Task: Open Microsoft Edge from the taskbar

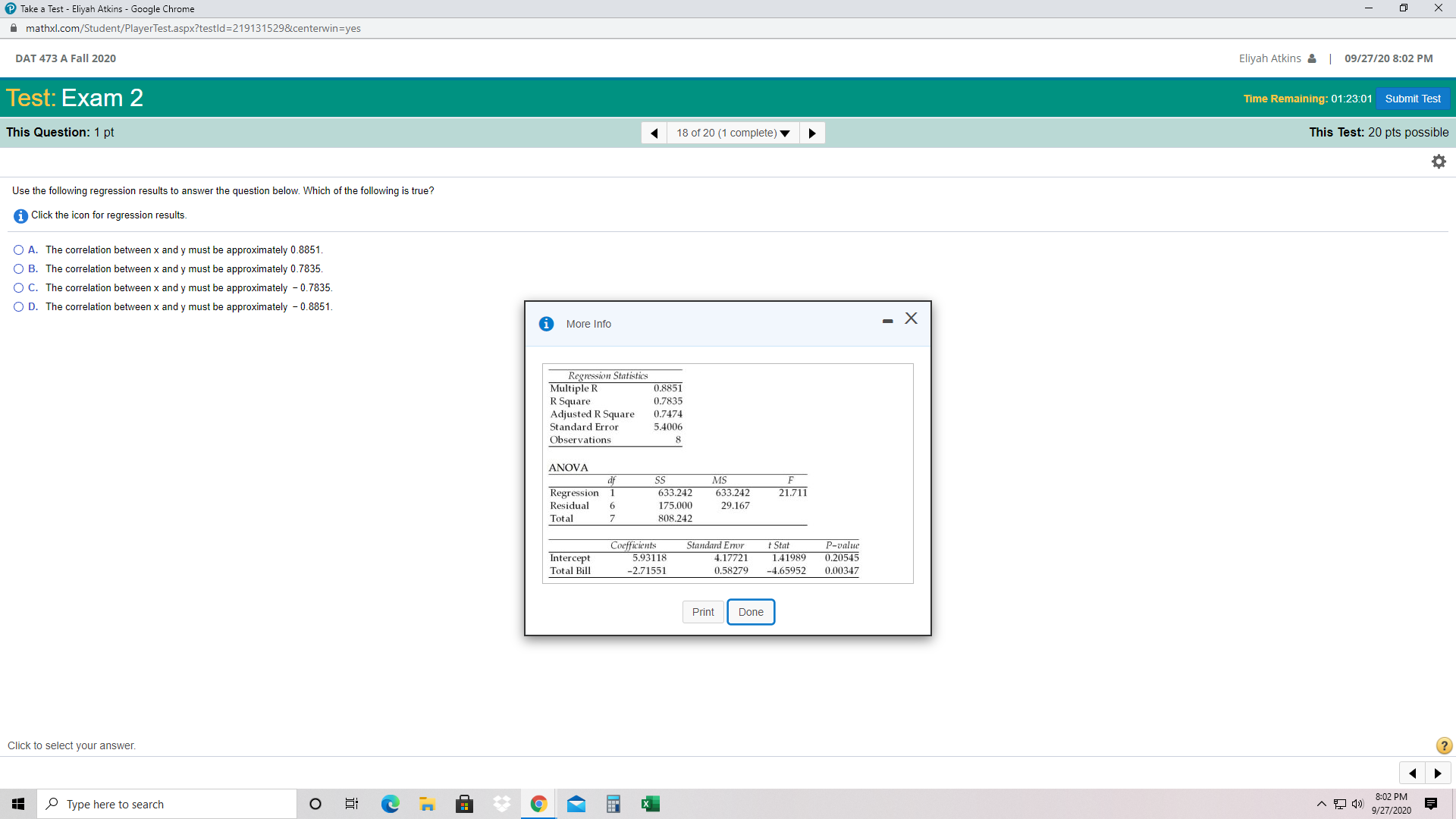Action: pos(390,804)
